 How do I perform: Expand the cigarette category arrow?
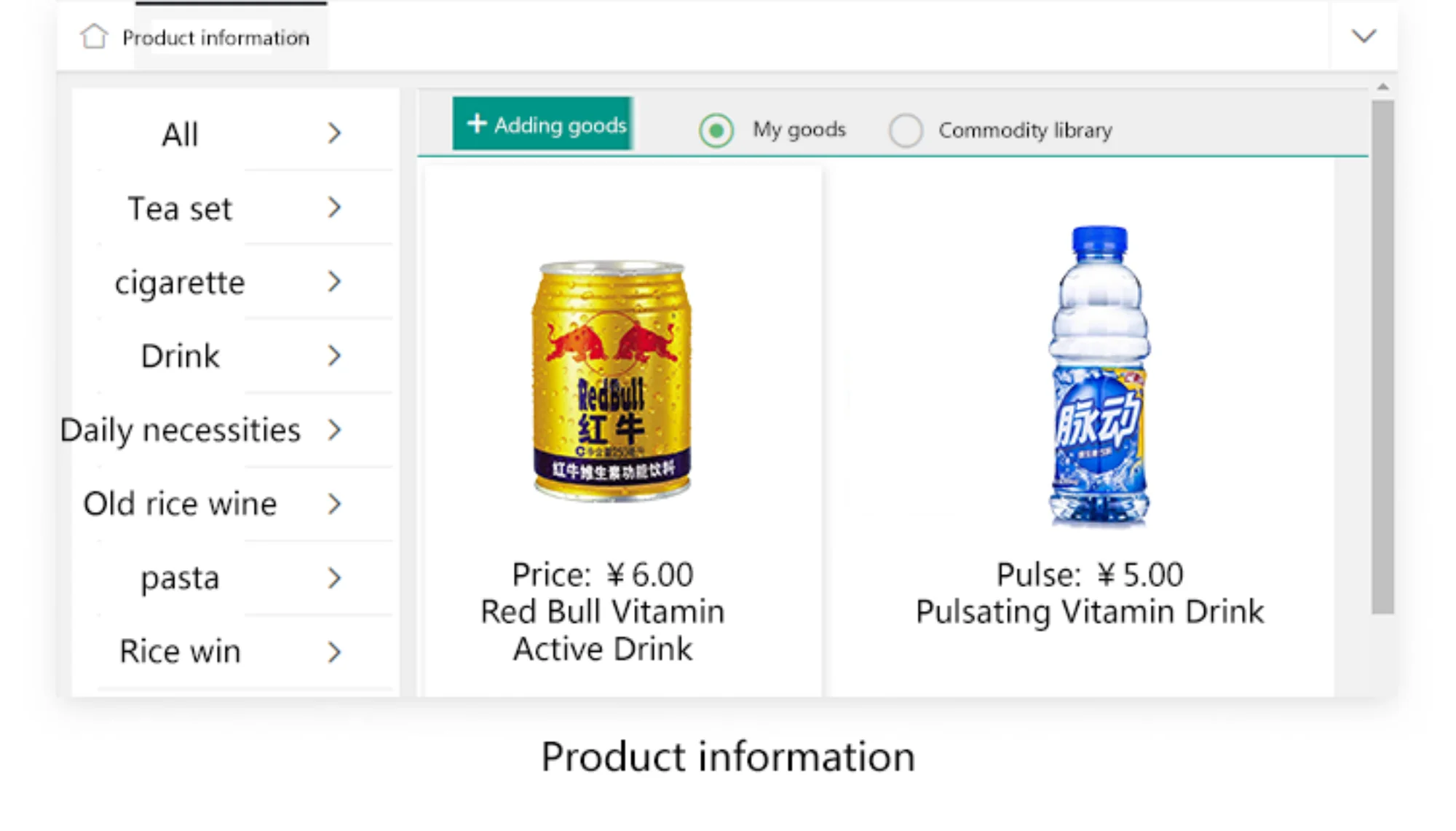point(334,282)
